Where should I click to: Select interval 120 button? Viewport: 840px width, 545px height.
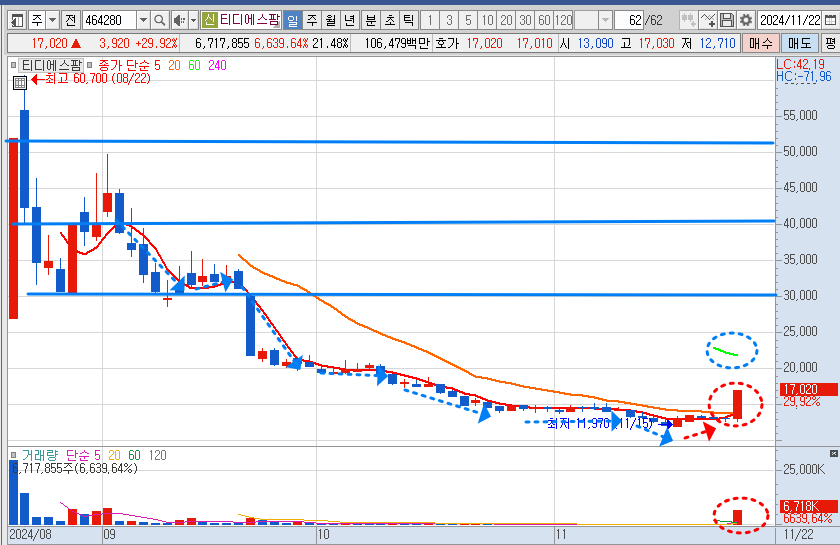point(564,20)
